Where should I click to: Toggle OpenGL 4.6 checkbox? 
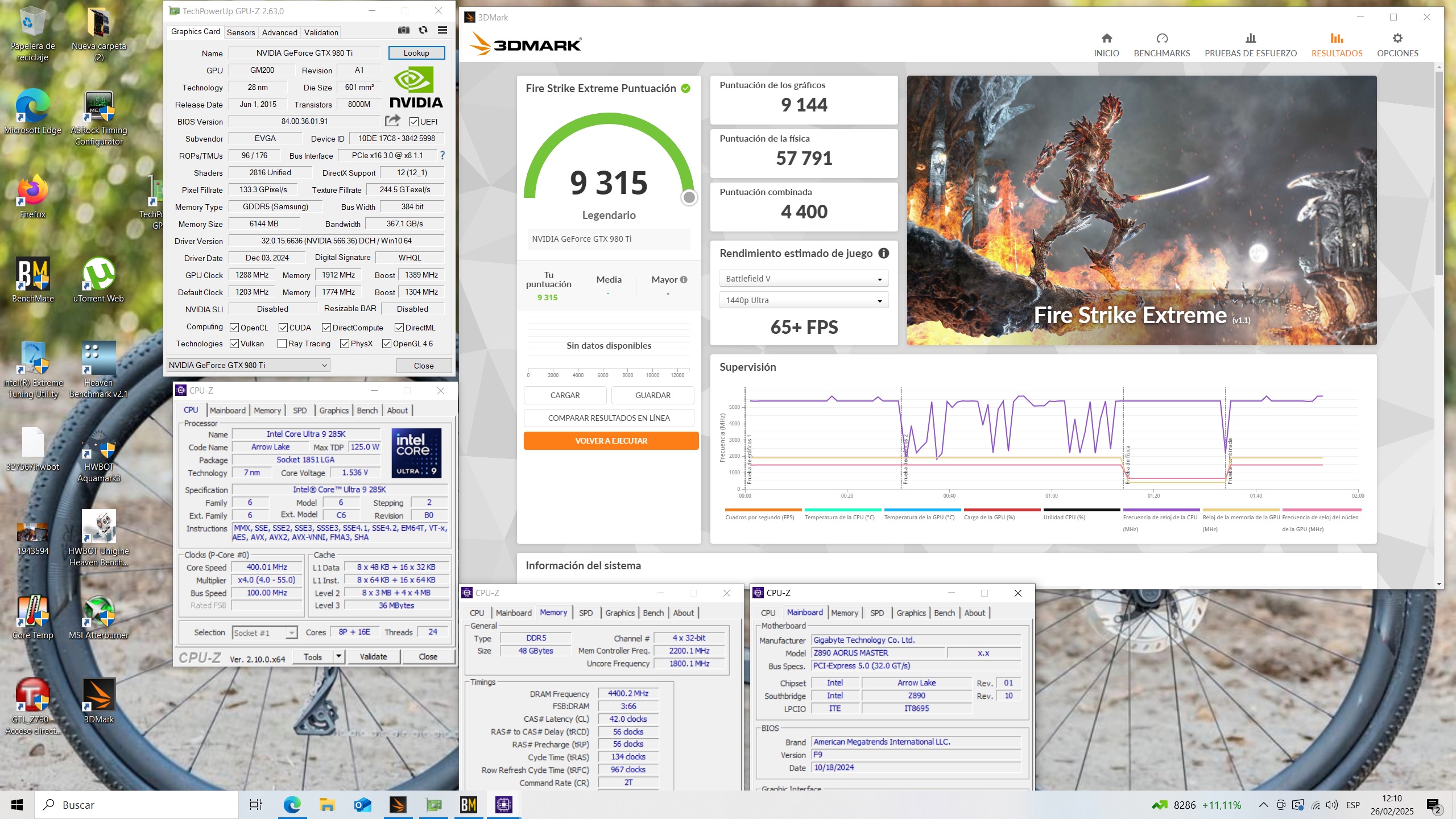(x=386, y=344)
